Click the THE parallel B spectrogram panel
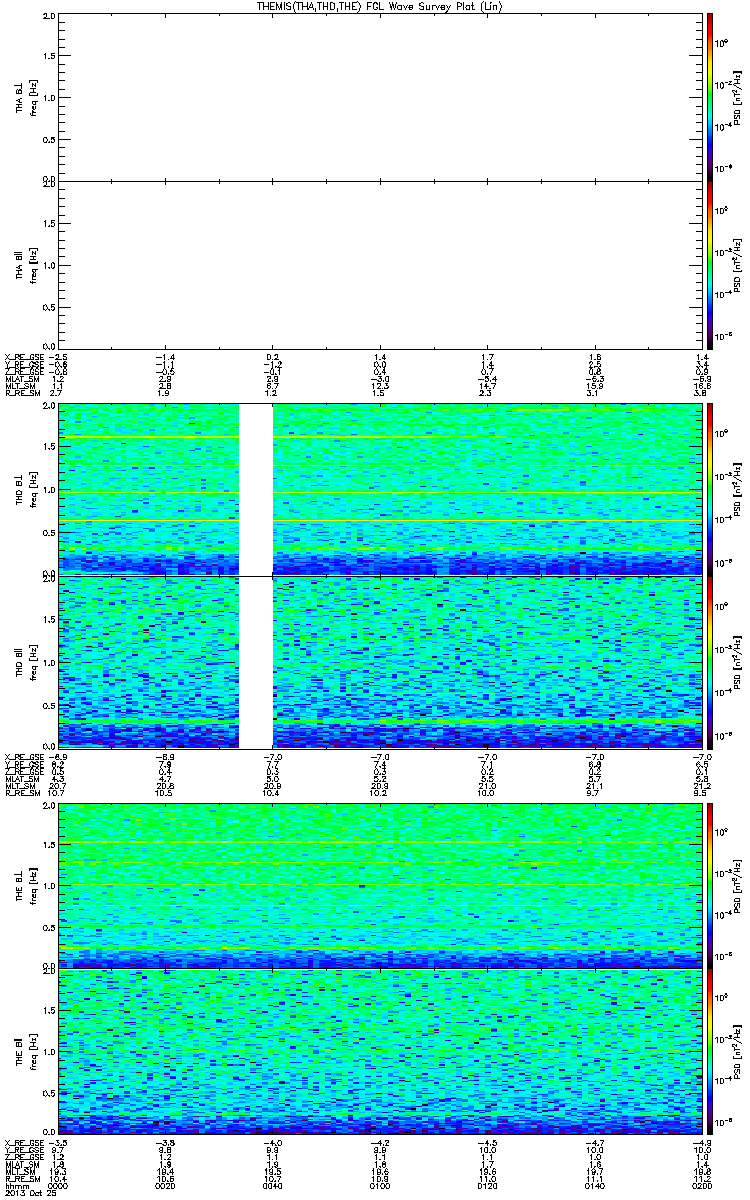Viewport: 750px width, 1200px height. pyautogui.click(x=379, y=1052)
